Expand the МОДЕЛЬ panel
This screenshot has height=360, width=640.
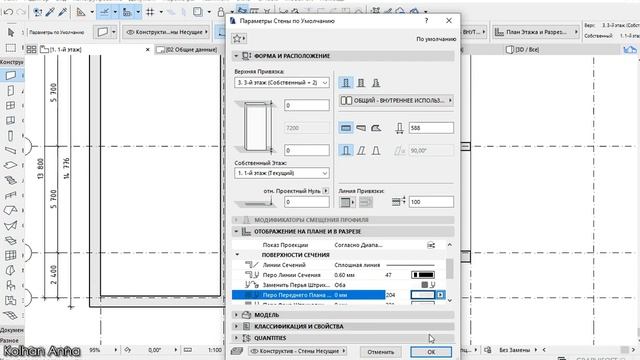236,315
